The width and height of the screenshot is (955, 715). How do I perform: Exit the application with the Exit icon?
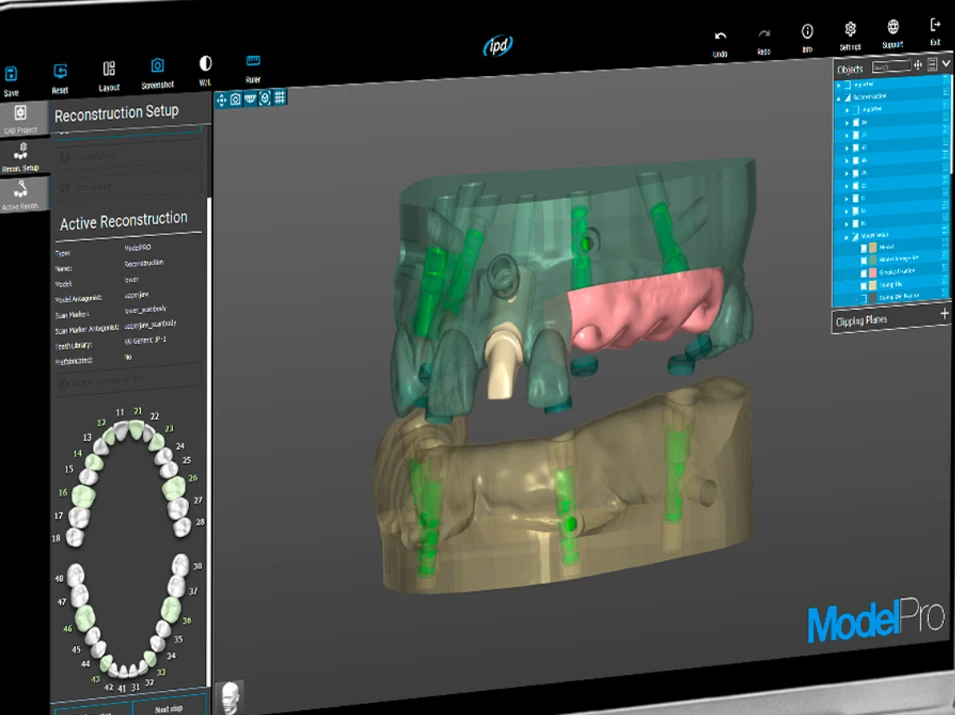(936, 24)
